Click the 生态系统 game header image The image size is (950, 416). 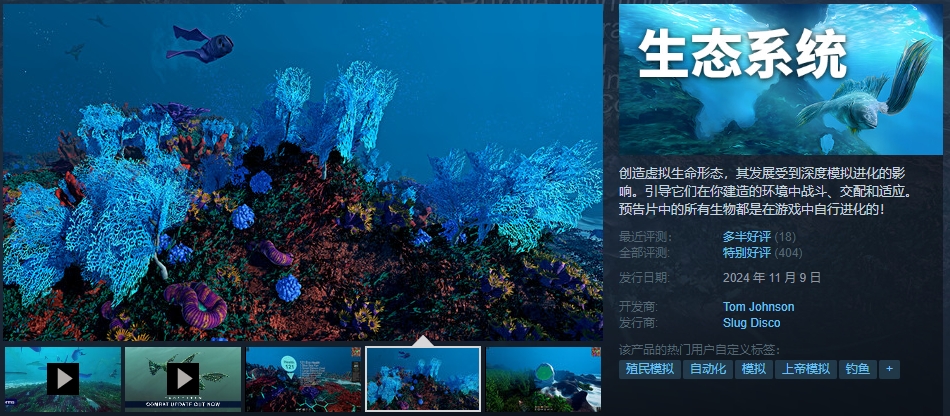[x=781, y=79]
